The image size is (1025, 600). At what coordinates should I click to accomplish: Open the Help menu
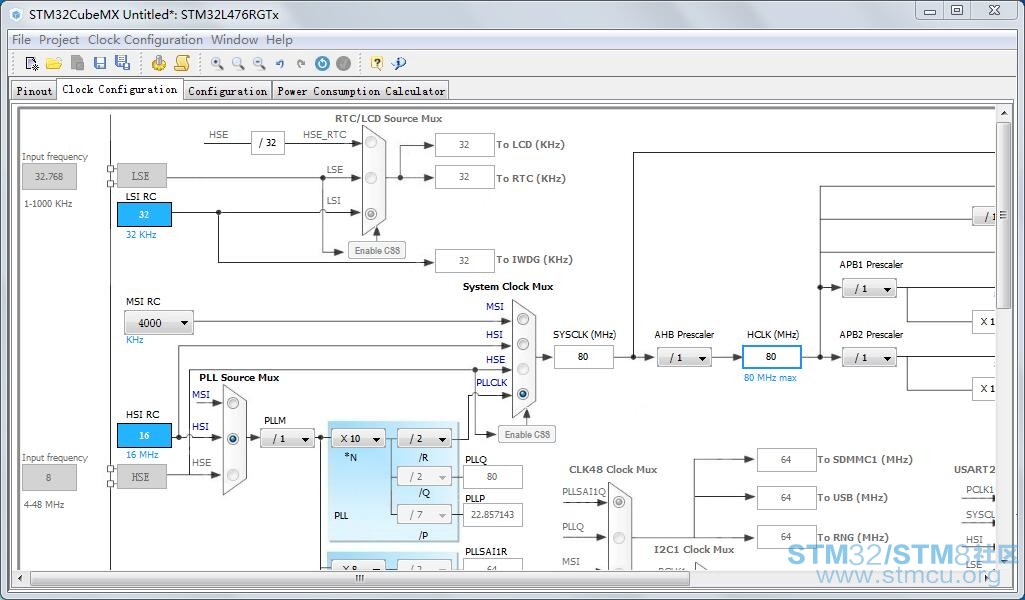[279, 40]
